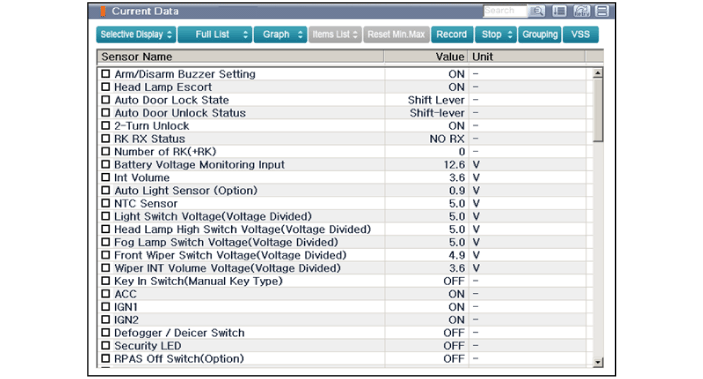Viewport: 703px width, 379px height.
Task: Open the list view icon in title bar
Action: 559,11
